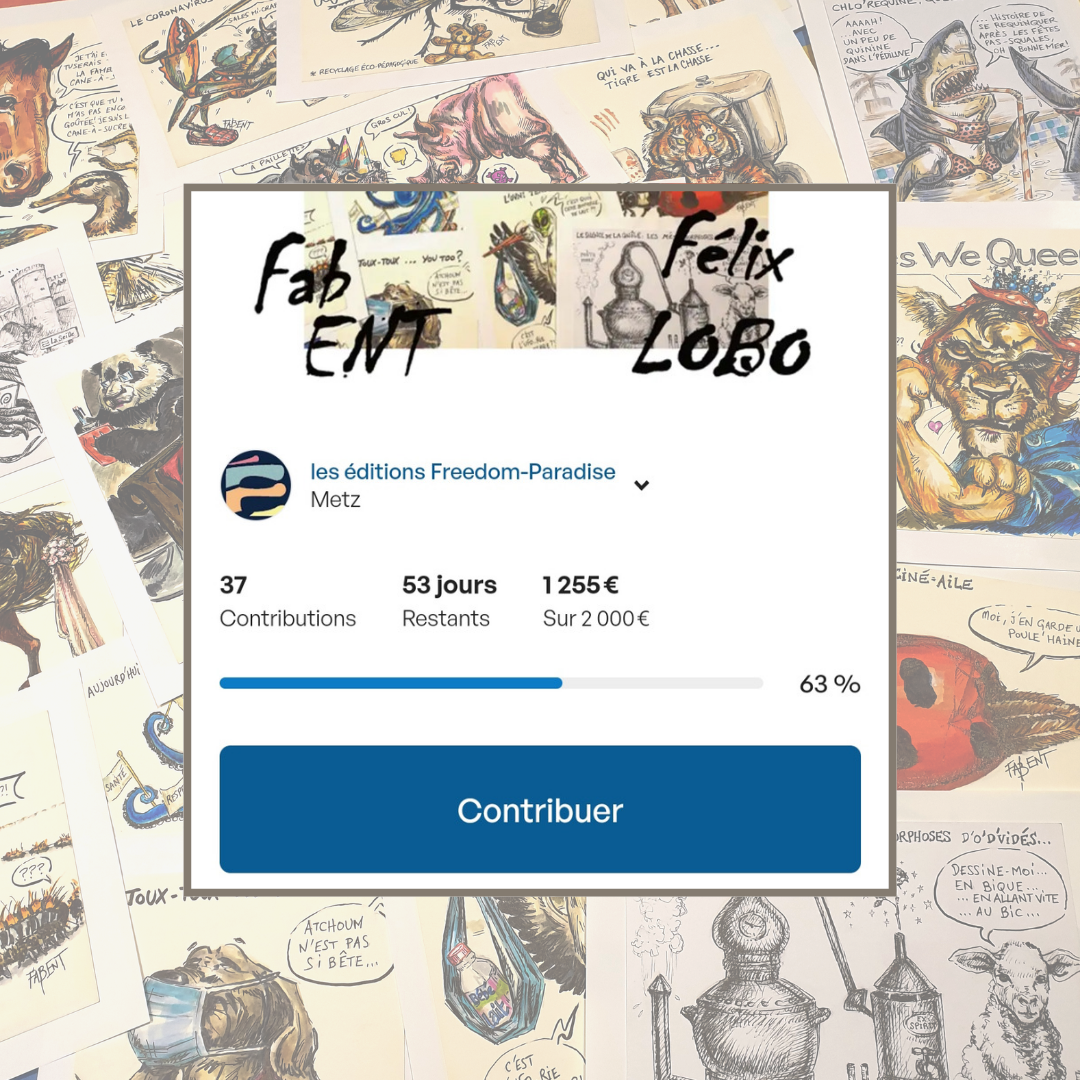The width and height of the screenshot is (1080, 1080).
Task: Select the 37 Contributions counter
Action: (x=288, y=601)
